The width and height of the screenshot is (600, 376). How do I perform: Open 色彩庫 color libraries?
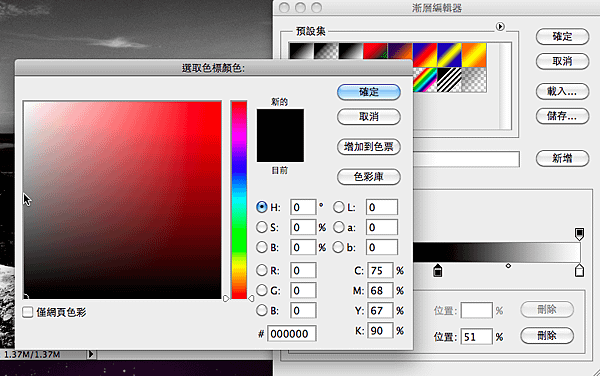tap(369, 177)
